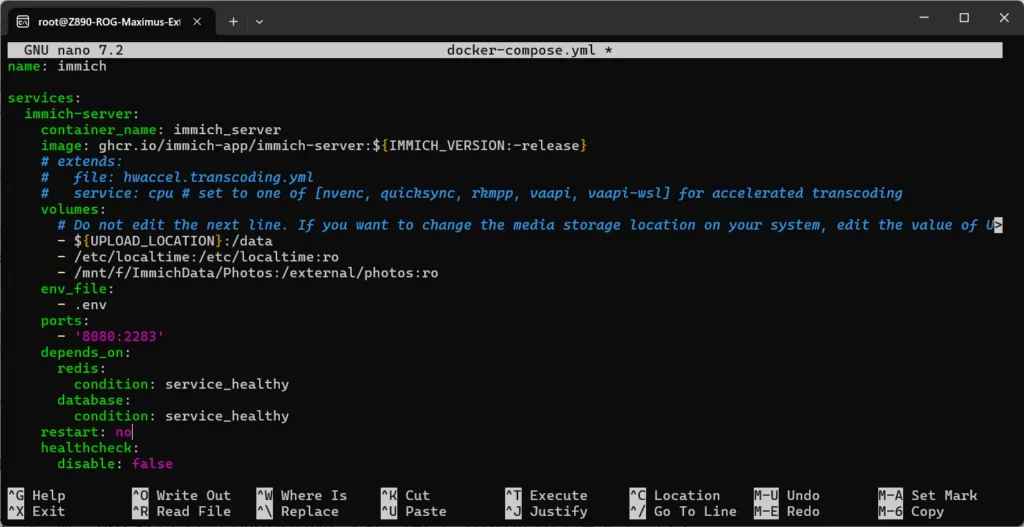Viewport: 1024px width, 527px height.
Task: Click the condition line under redis
Action: 181,384
